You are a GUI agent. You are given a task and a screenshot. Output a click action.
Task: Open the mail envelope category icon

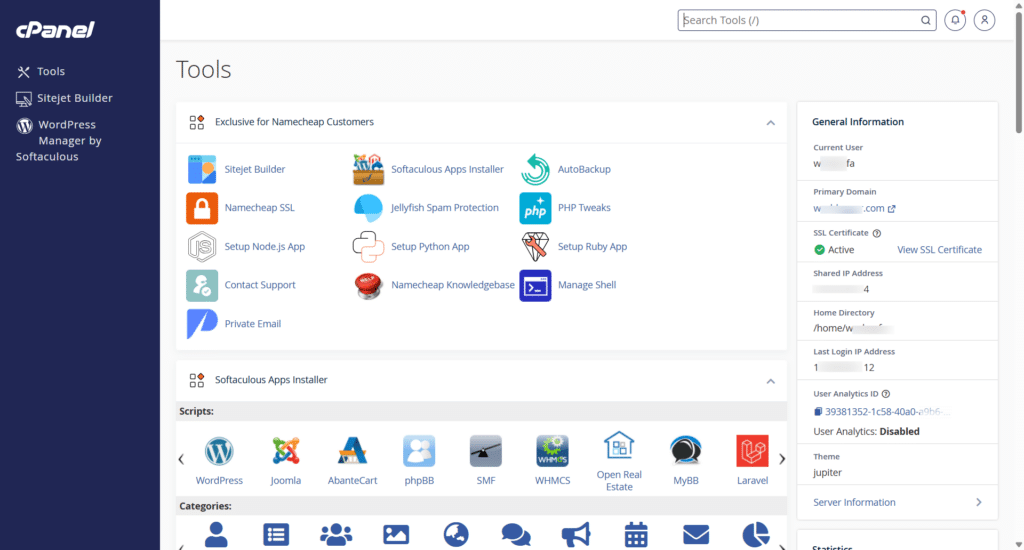pos(696,535)
